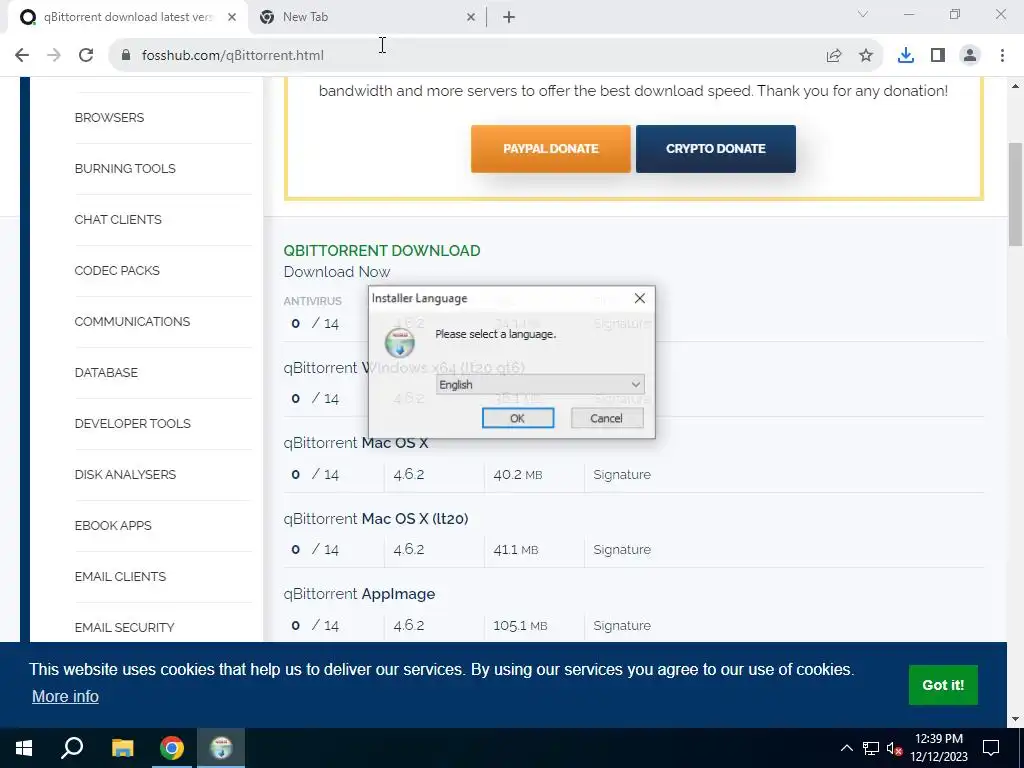Accept cookies with Got it! button
1024x768 pixels.
click(943, 685)
